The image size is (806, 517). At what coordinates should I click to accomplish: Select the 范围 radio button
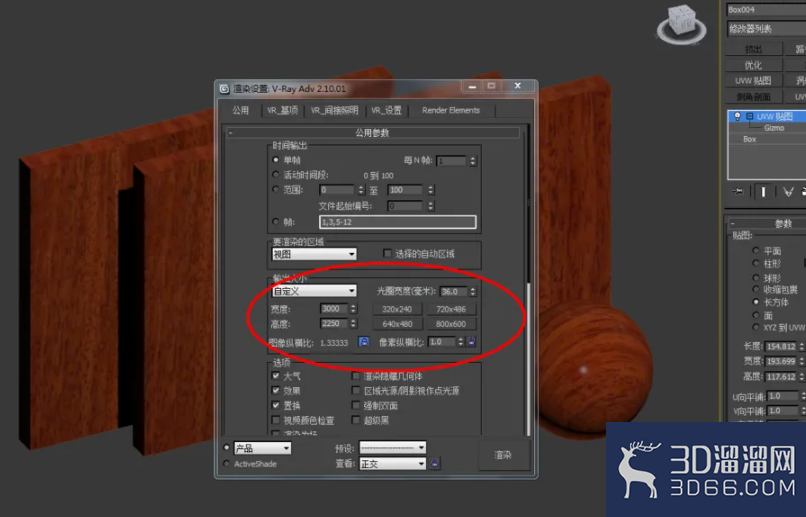[276, 190]
